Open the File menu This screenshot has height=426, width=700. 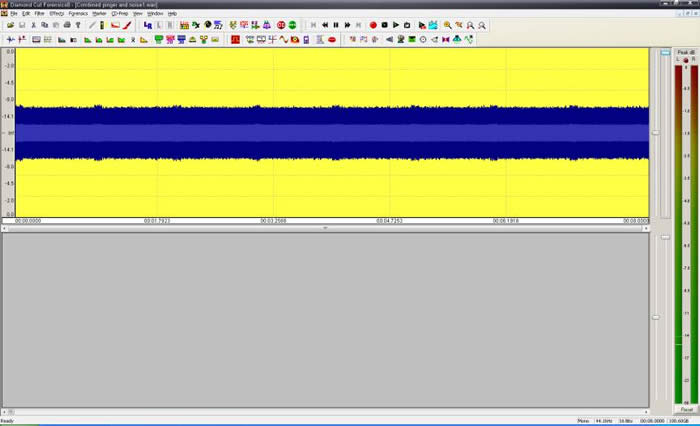[x=14, y=14]
